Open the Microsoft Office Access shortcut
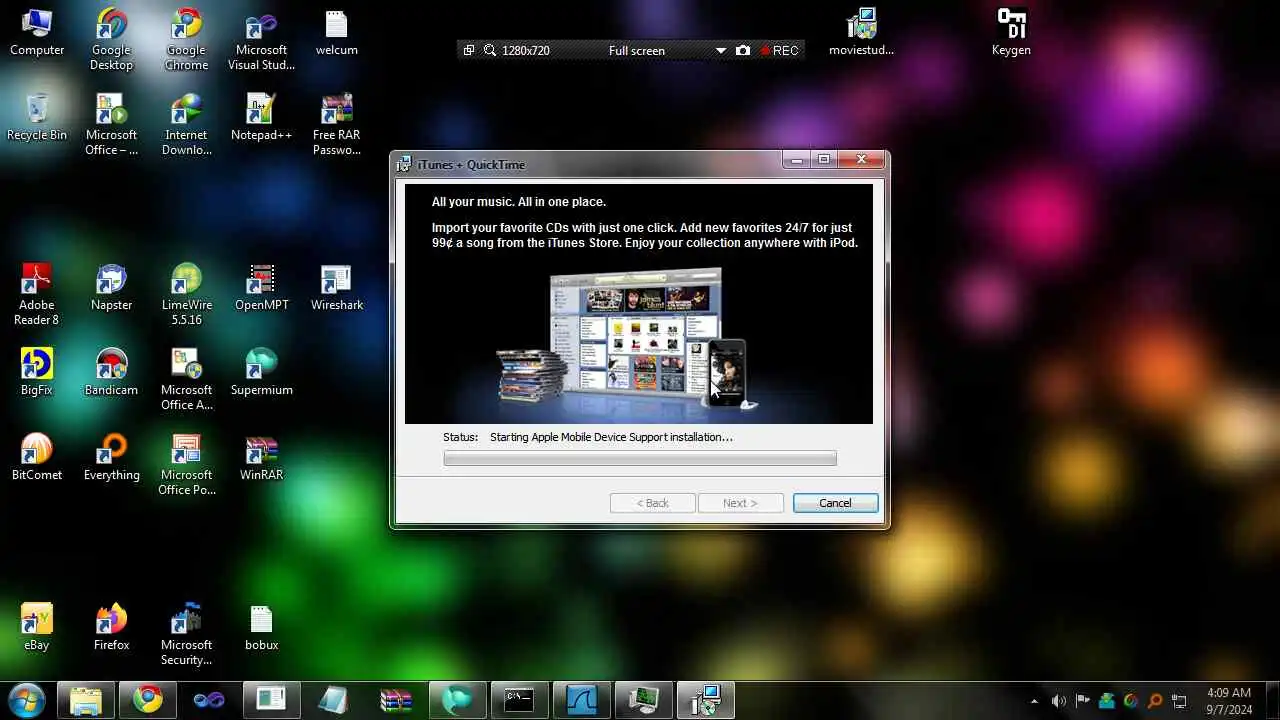Screen dimensions: 1280x720 tap(186, 380)
